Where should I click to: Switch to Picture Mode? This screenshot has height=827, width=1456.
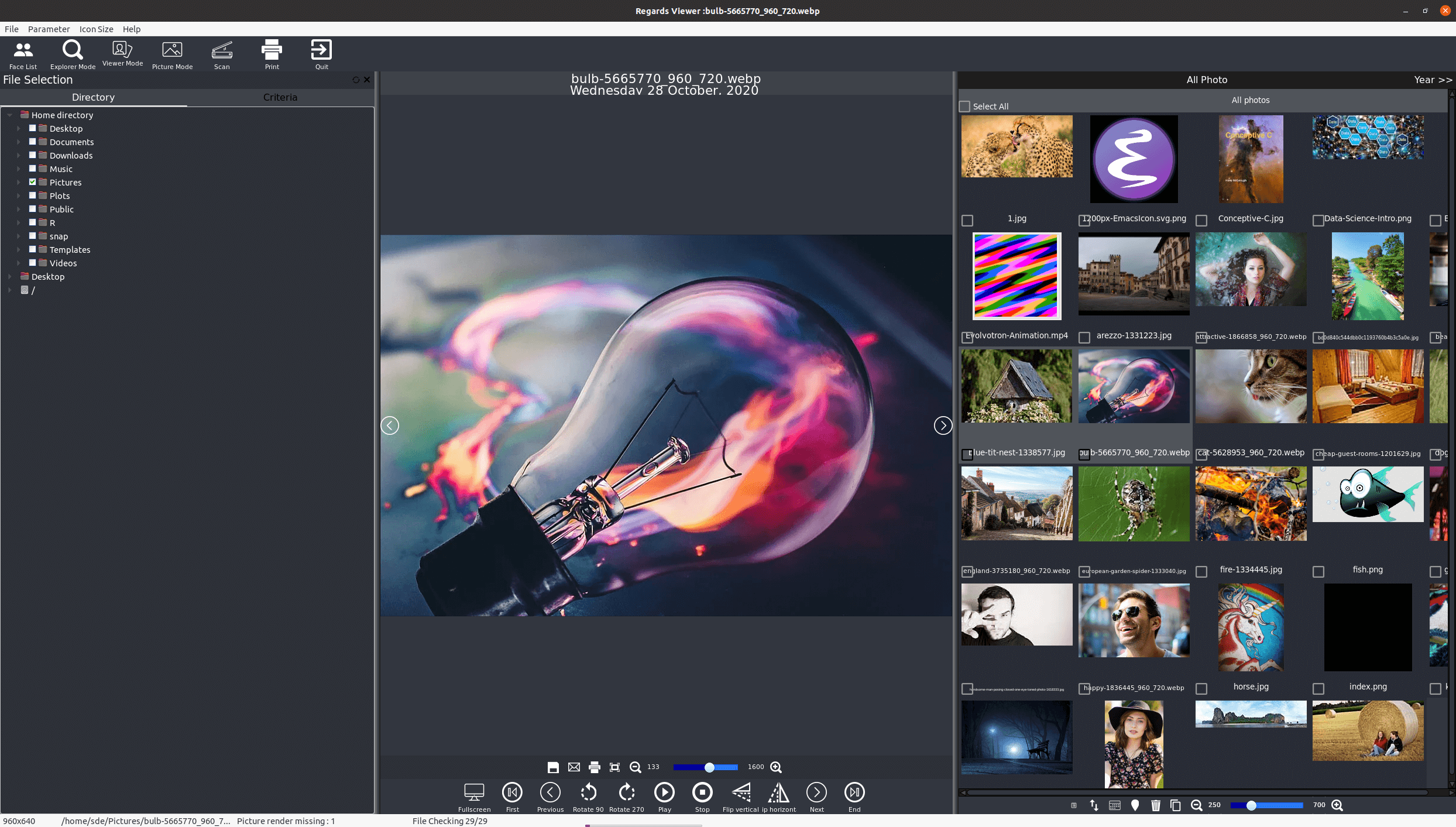(x=172, y=55)
